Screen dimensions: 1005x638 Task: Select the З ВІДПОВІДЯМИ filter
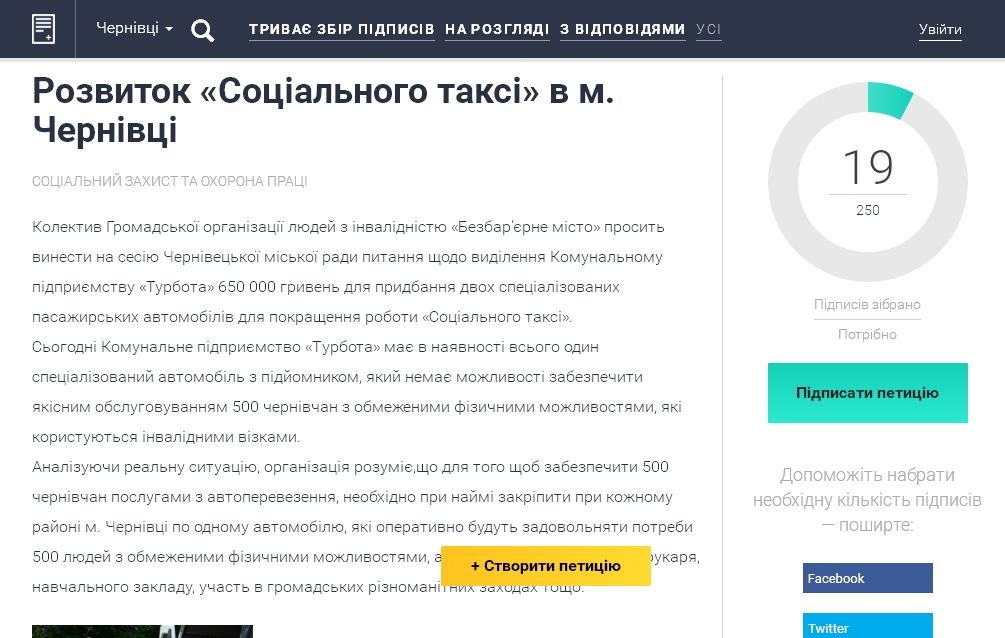click(x=622, y=29)
